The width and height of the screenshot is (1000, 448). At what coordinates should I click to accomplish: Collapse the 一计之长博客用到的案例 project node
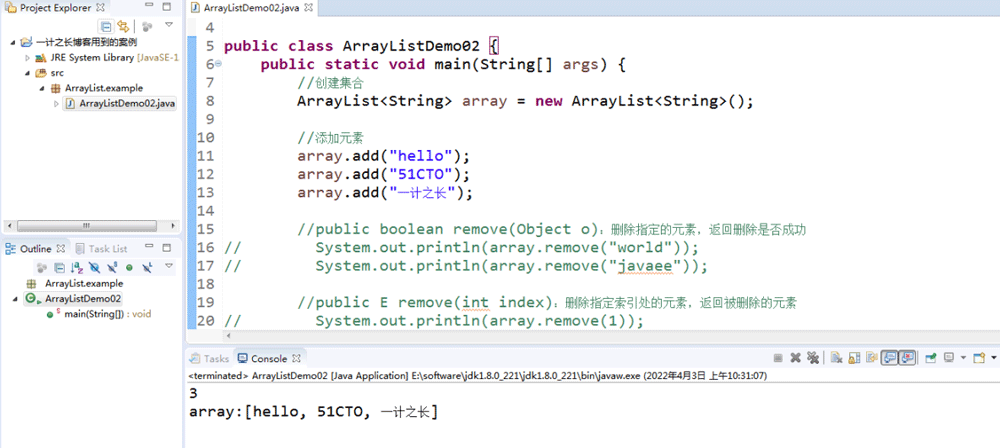click(x=13, y=43)
